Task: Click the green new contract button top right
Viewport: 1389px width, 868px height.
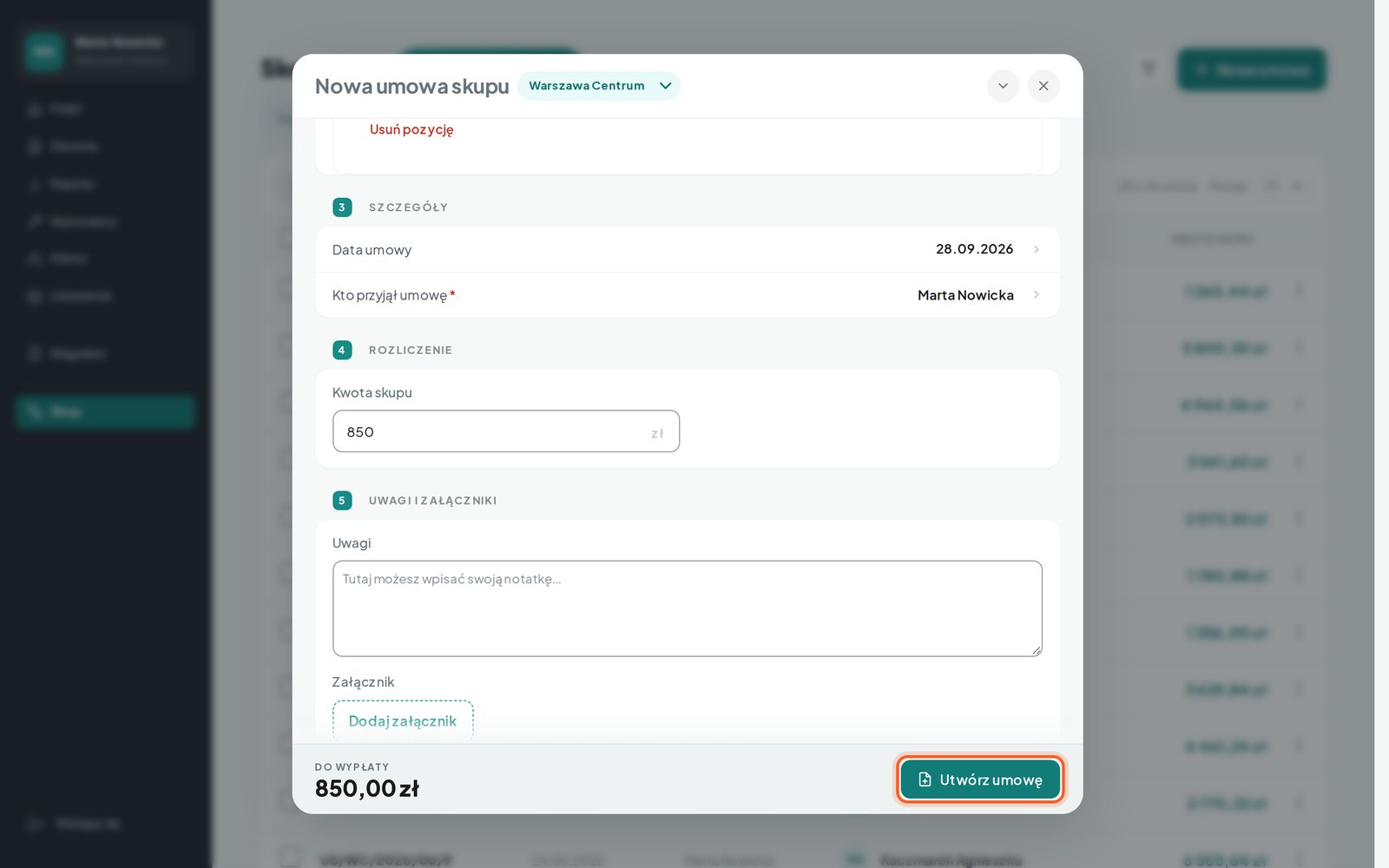Action: tap(1252, 69)
